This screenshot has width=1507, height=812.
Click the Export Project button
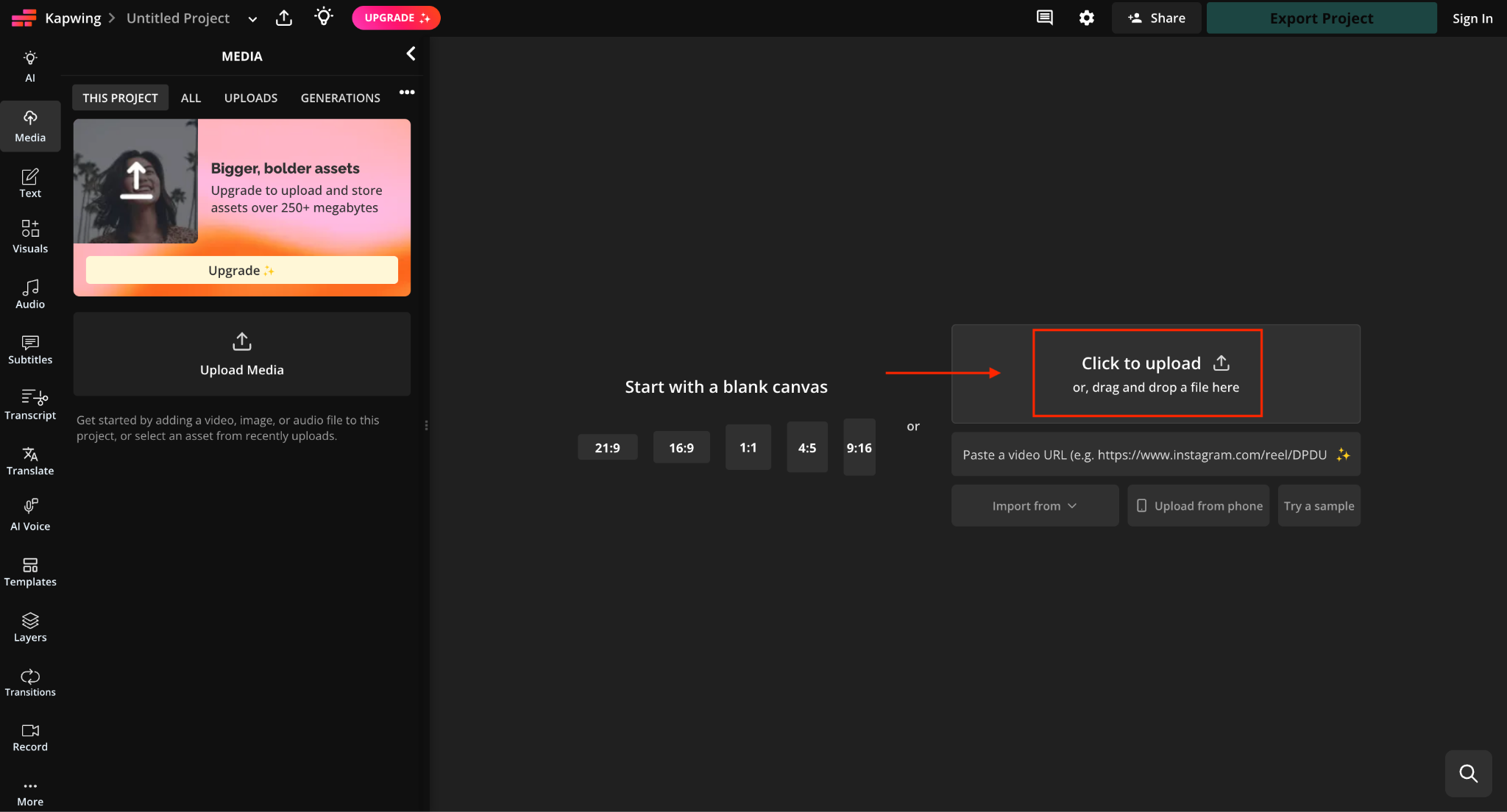click(1322, 18)
